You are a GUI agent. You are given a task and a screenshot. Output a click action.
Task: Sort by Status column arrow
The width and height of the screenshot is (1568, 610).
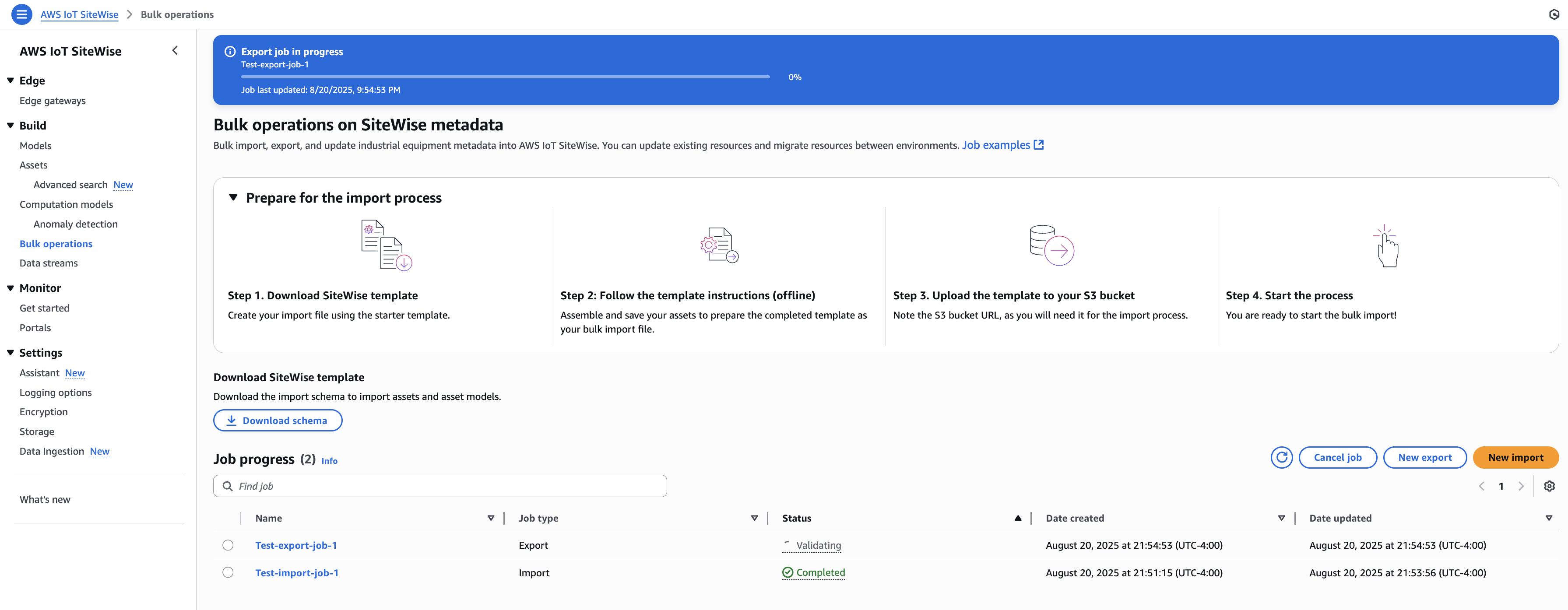(x=1018, y=518)
